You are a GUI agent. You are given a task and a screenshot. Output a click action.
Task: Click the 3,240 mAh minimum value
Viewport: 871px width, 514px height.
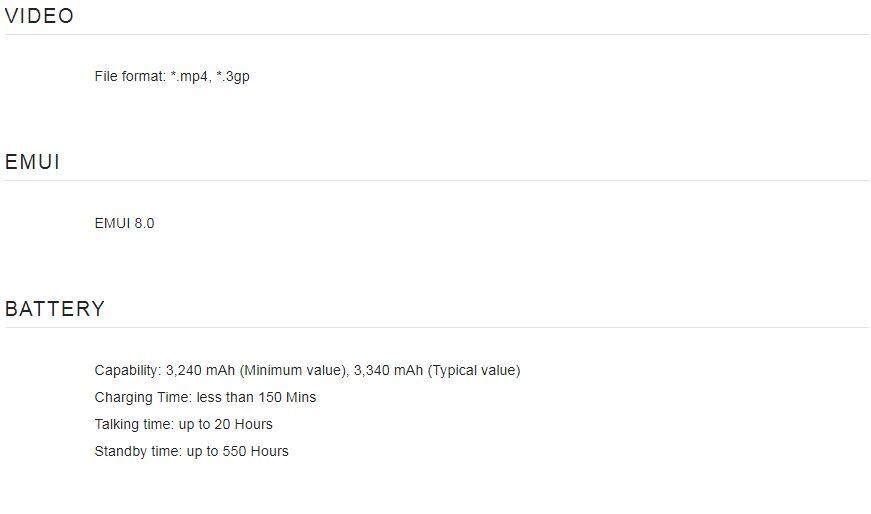pos(201,371)
